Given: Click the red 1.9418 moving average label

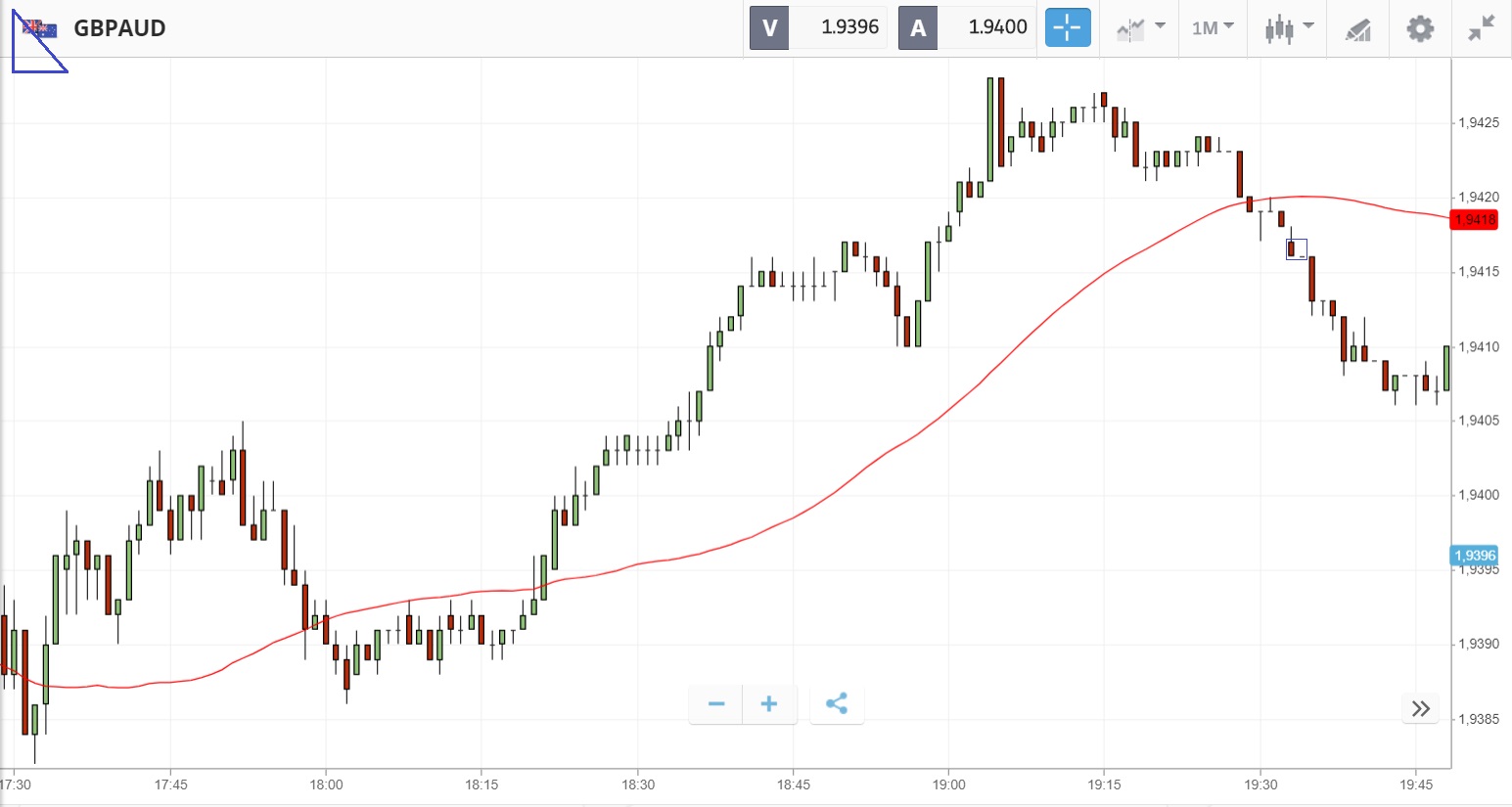Looking at the screenshot, I should tap(1475, 219).
